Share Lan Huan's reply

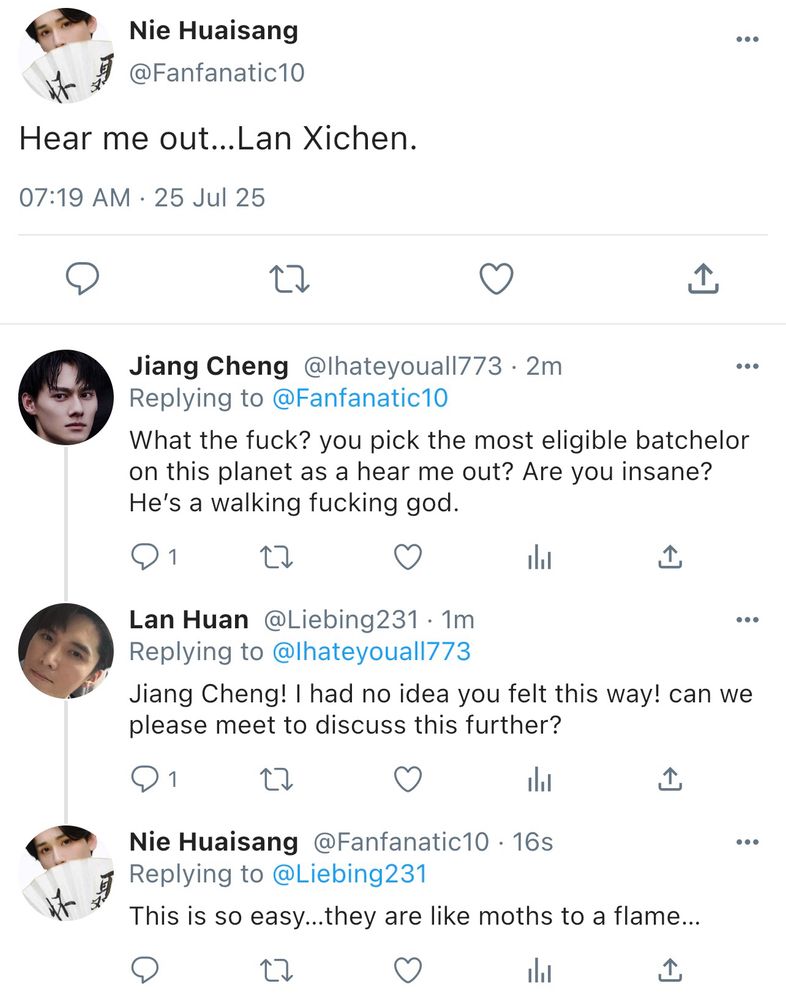671,778
